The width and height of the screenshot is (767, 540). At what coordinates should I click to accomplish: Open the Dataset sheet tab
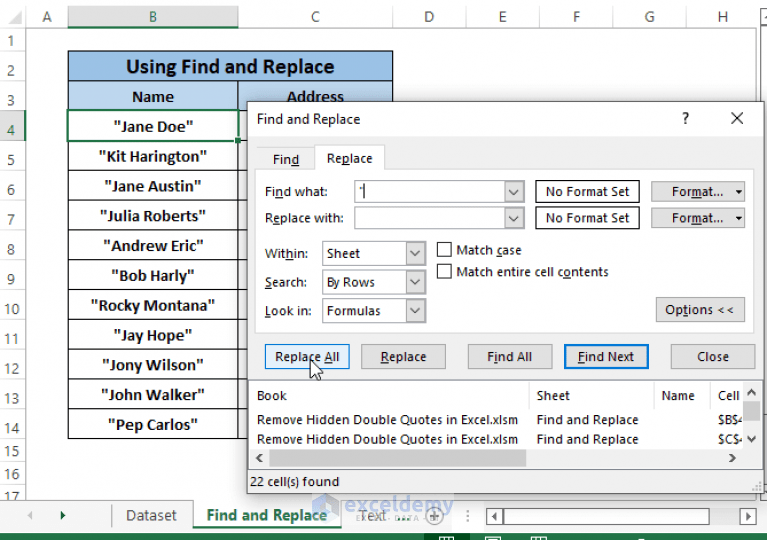pos(151,515)
